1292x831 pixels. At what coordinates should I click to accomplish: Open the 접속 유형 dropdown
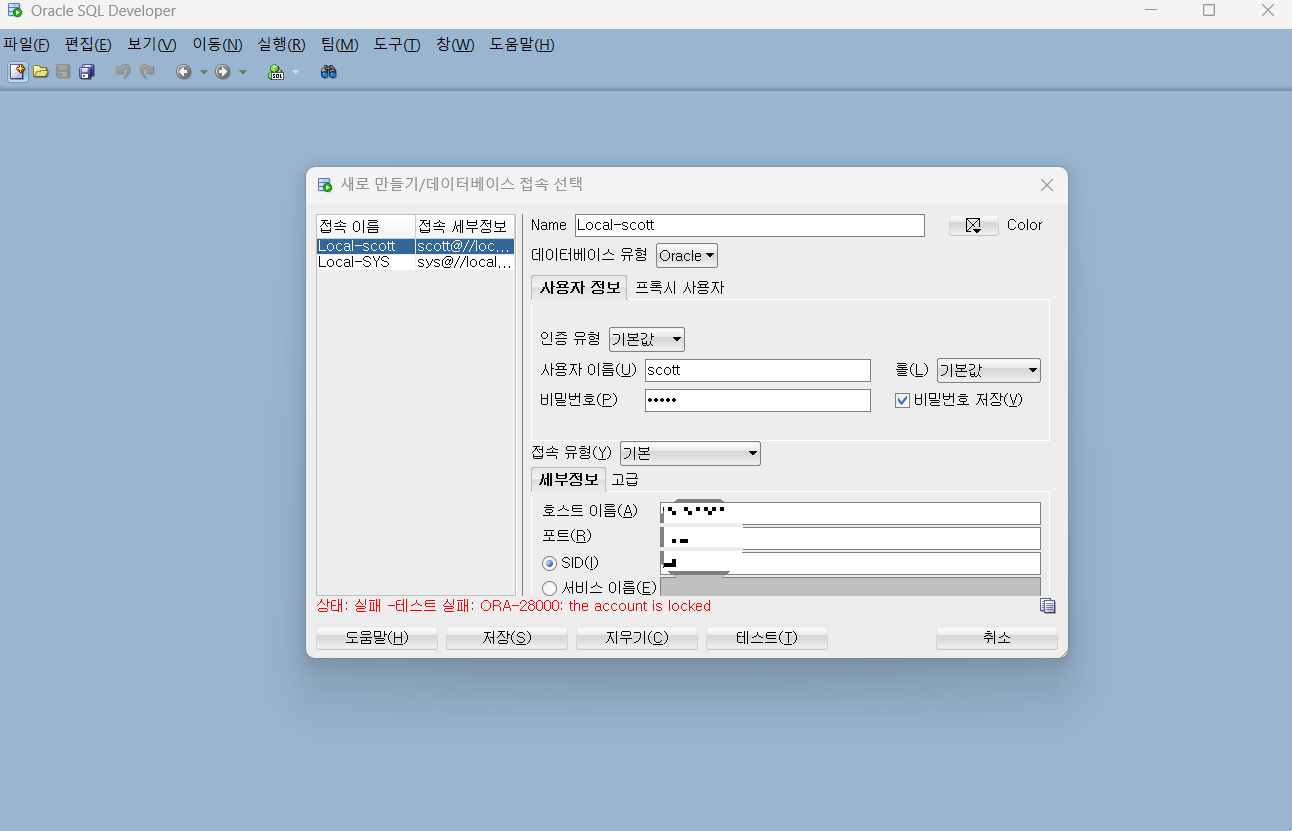(x=690, y=454)
